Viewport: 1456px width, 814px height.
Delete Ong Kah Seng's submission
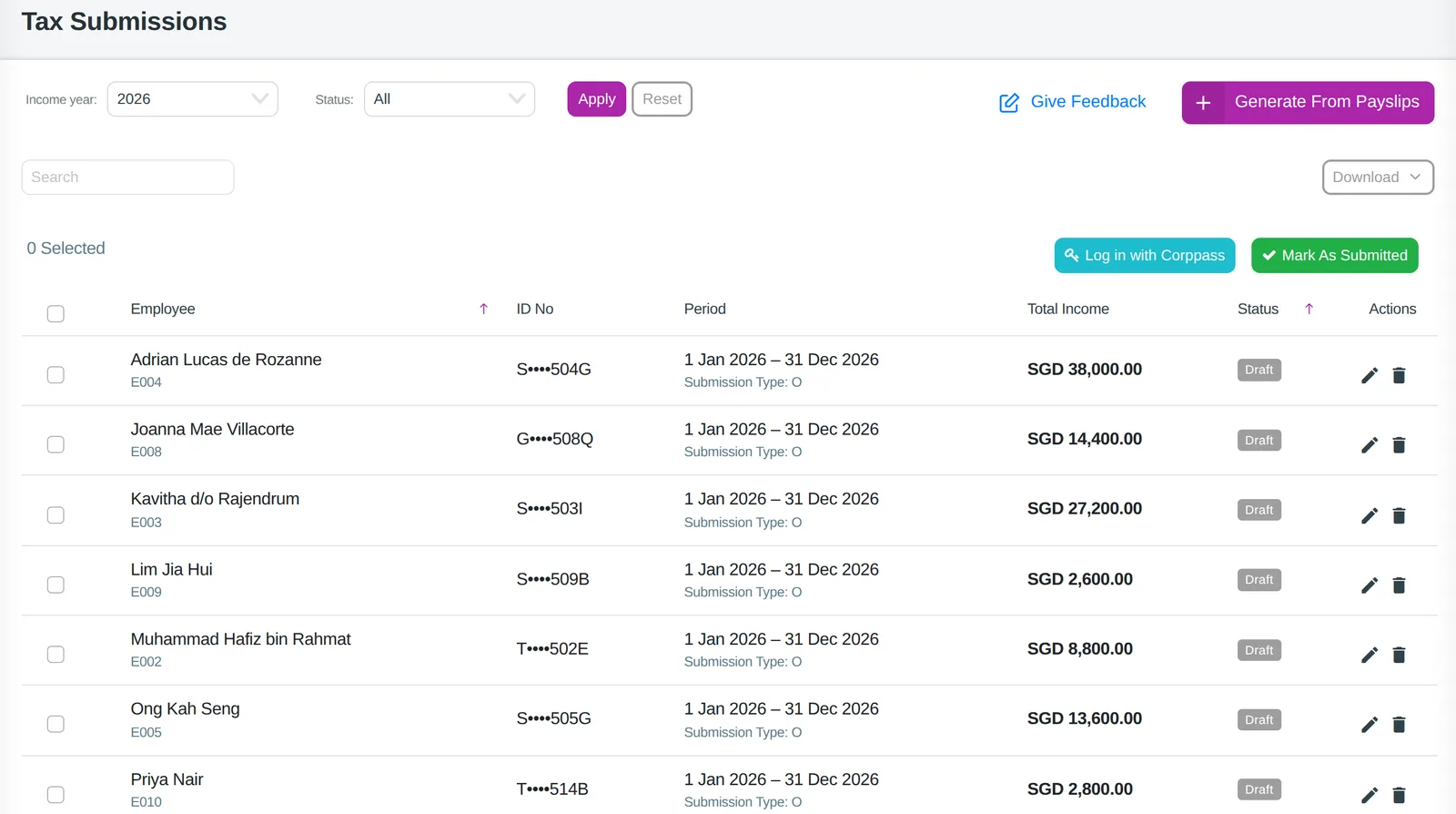(1399, 725)
